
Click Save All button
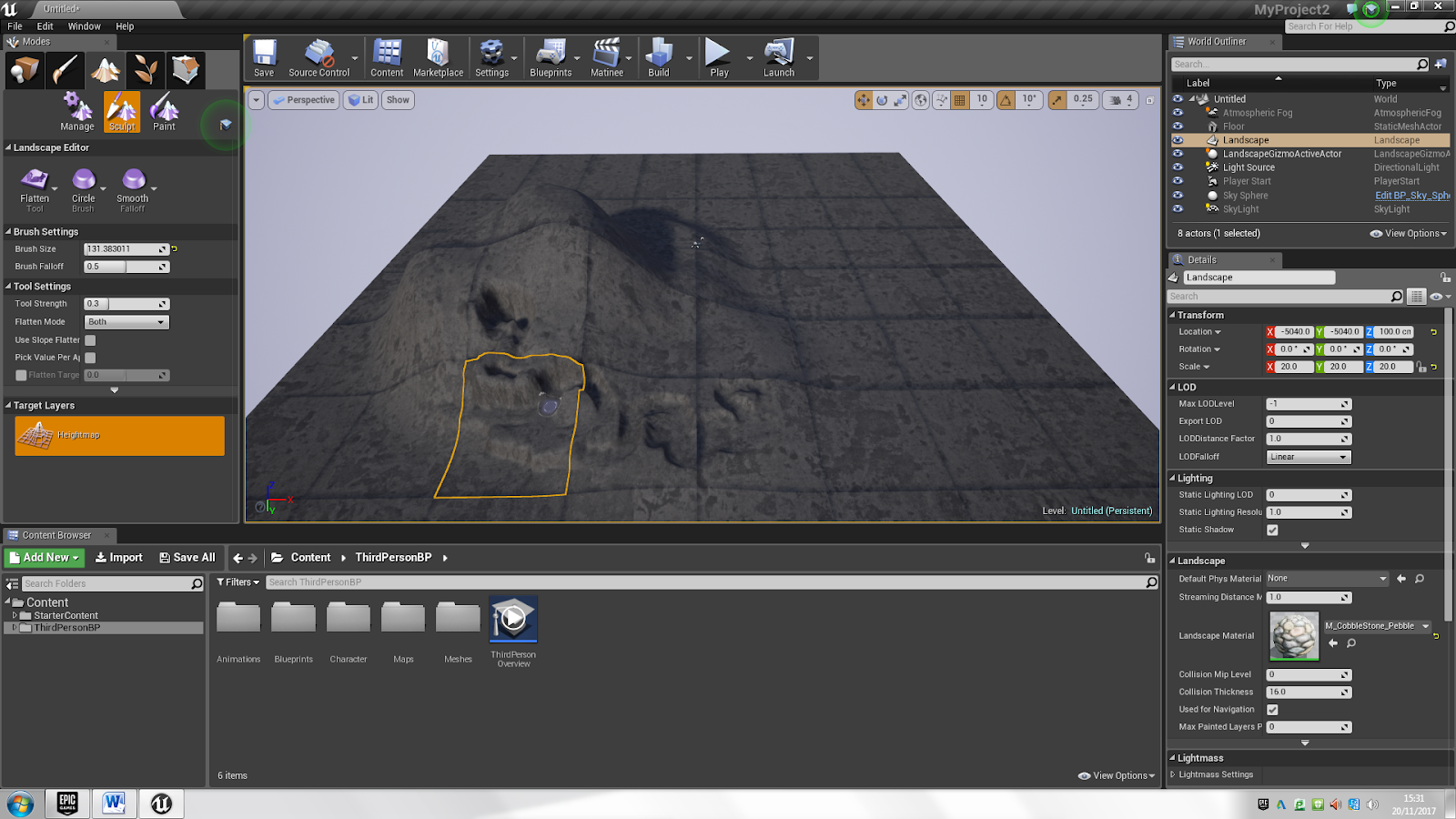(x=187, y=558)
